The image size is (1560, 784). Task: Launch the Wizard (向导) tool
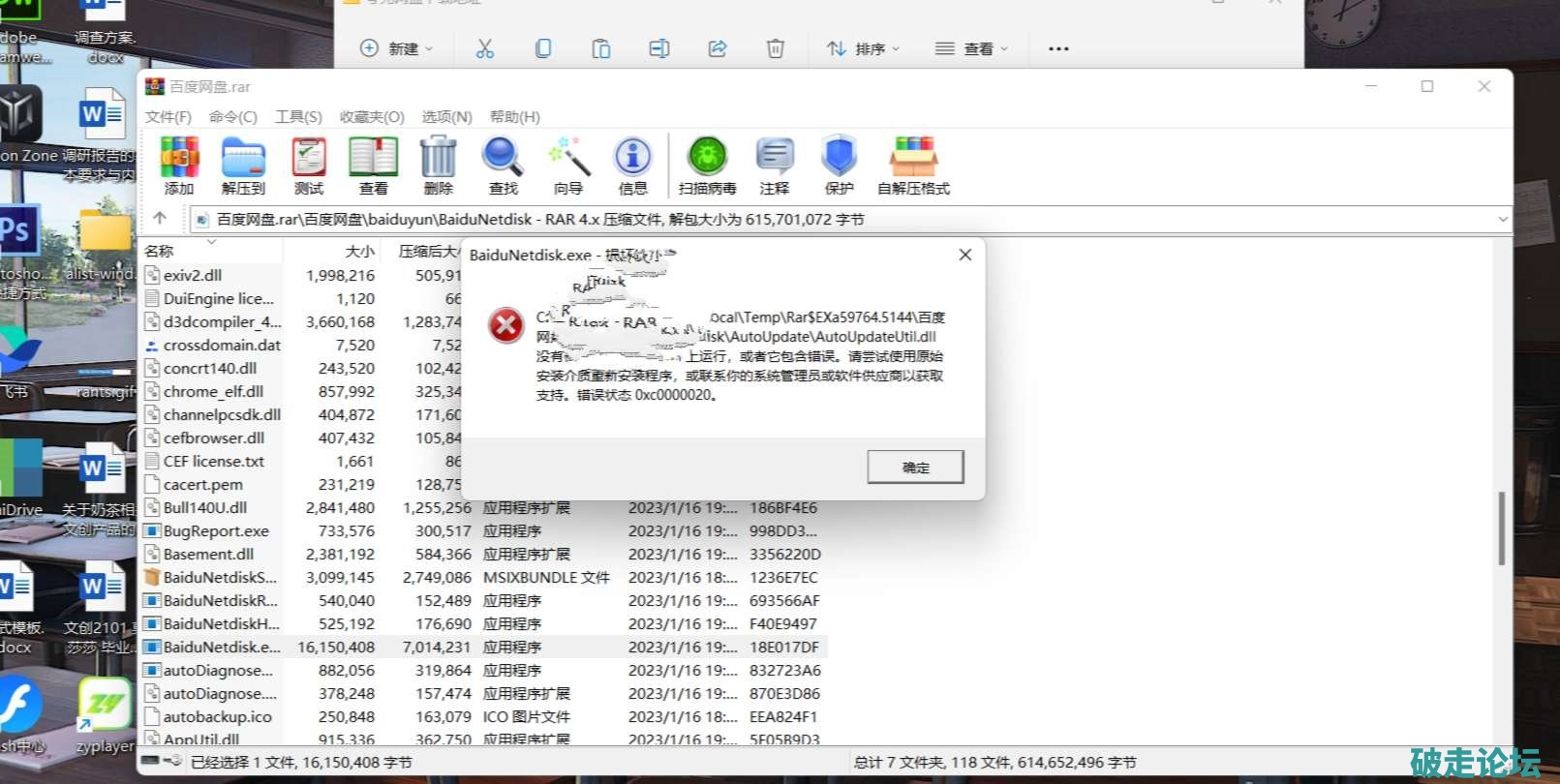pos(568,165)
